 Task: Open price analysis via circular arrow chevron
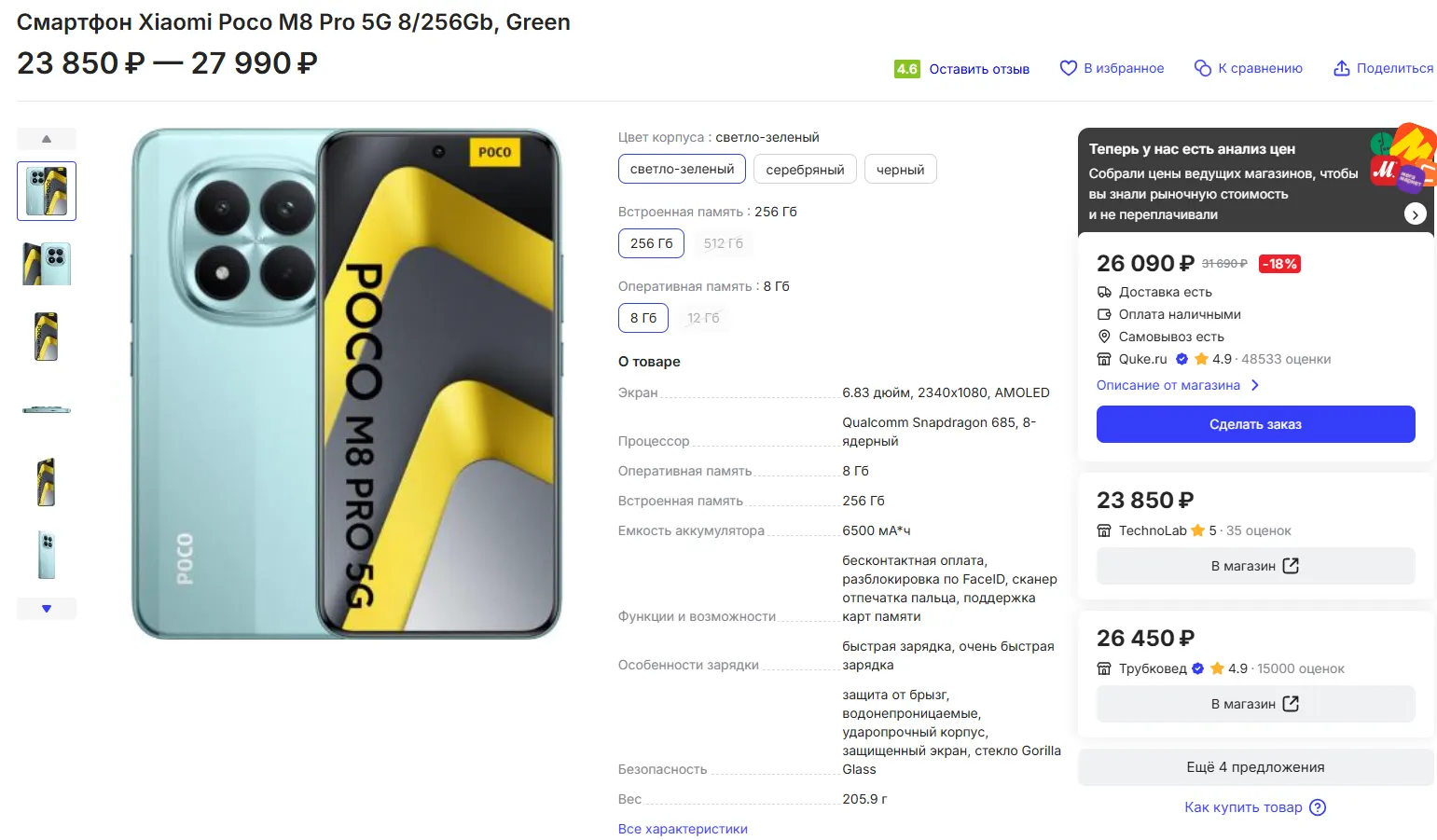point(1415,213)
